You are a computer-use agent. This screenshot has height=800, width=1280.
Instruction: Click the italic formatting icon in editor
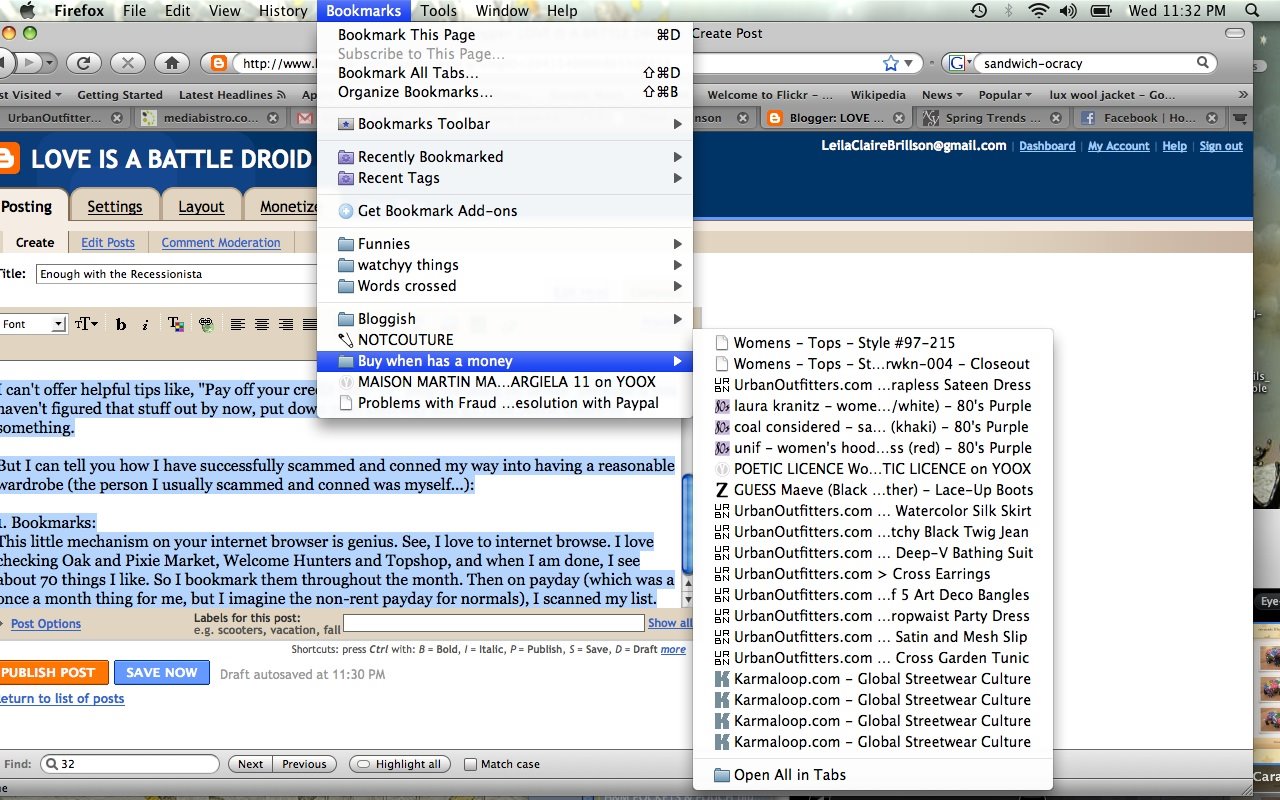coord(145,324)
